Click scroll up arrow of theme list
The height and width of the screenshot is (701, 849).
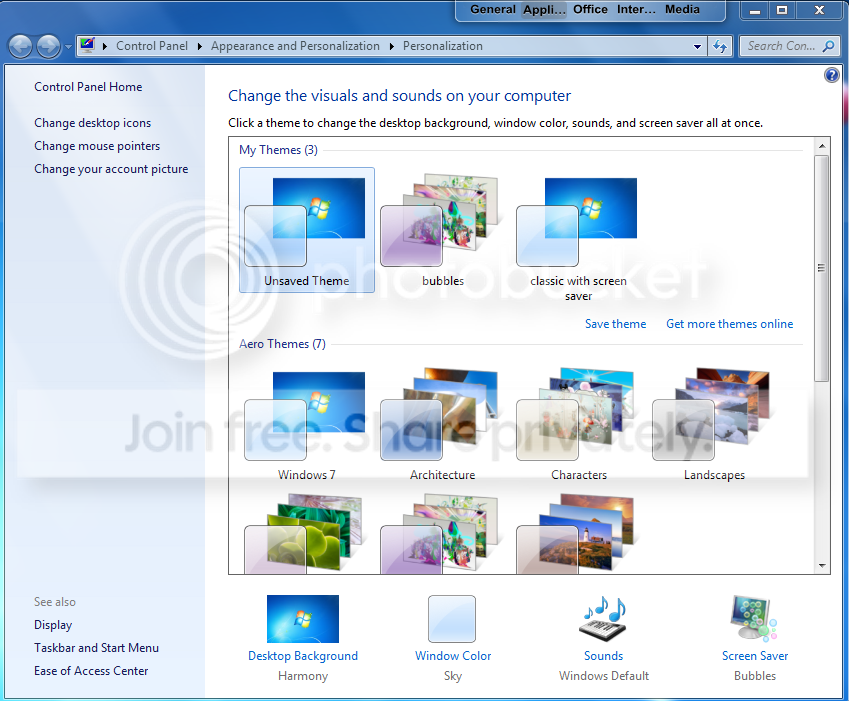coord(821,146)
